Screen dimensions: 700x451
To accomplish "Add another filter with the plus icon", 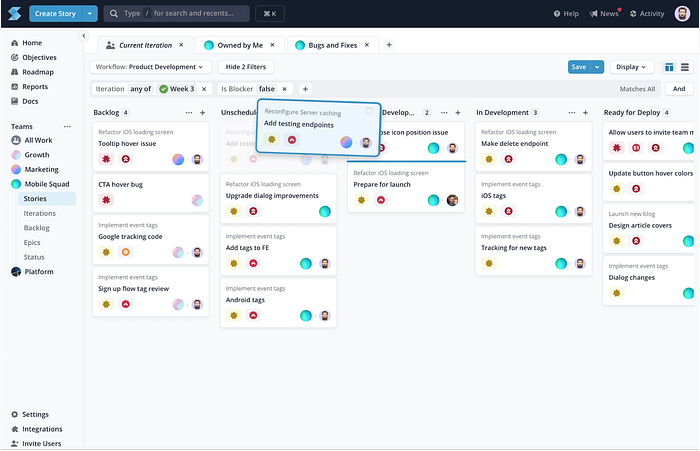I will click(305, 89).
